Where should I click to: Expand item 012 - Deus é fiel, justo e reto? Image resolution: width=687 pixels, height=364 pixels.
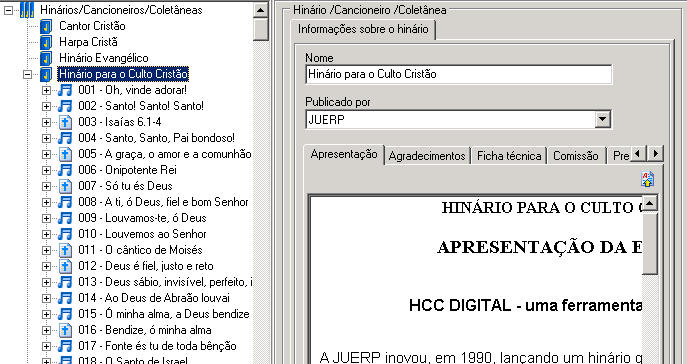coord(46,266)
